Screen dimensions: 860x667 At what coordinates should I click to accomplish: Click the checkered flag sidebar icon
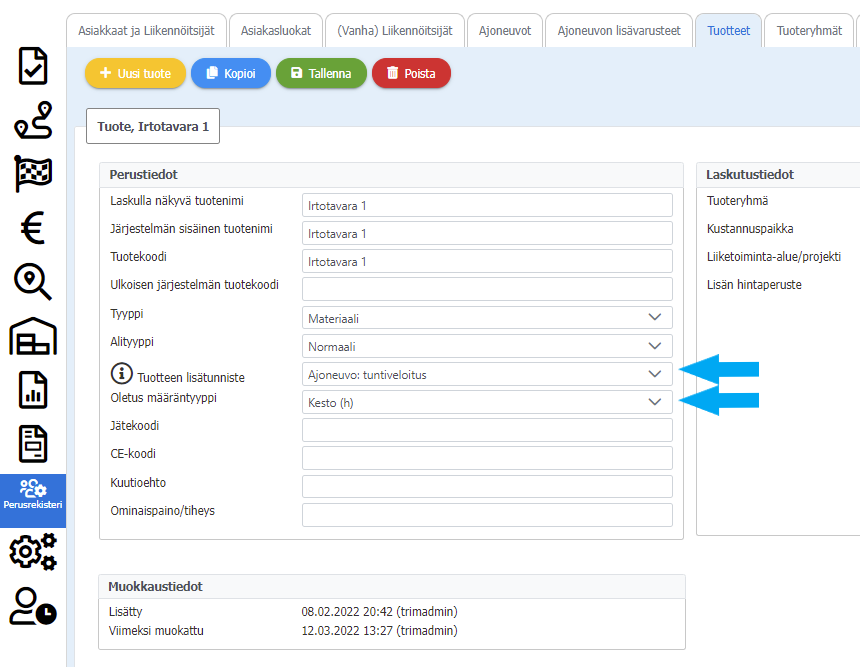tap(33, 174)
